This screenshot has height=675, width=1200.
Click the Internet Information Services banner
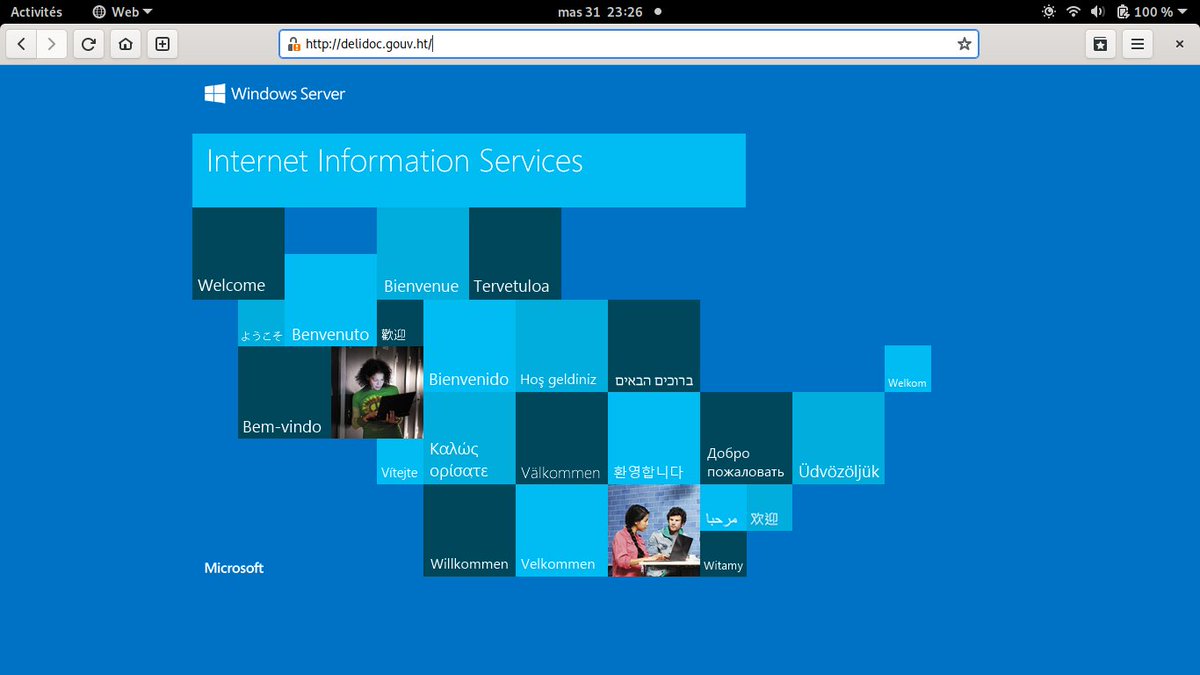pos(468,170)
